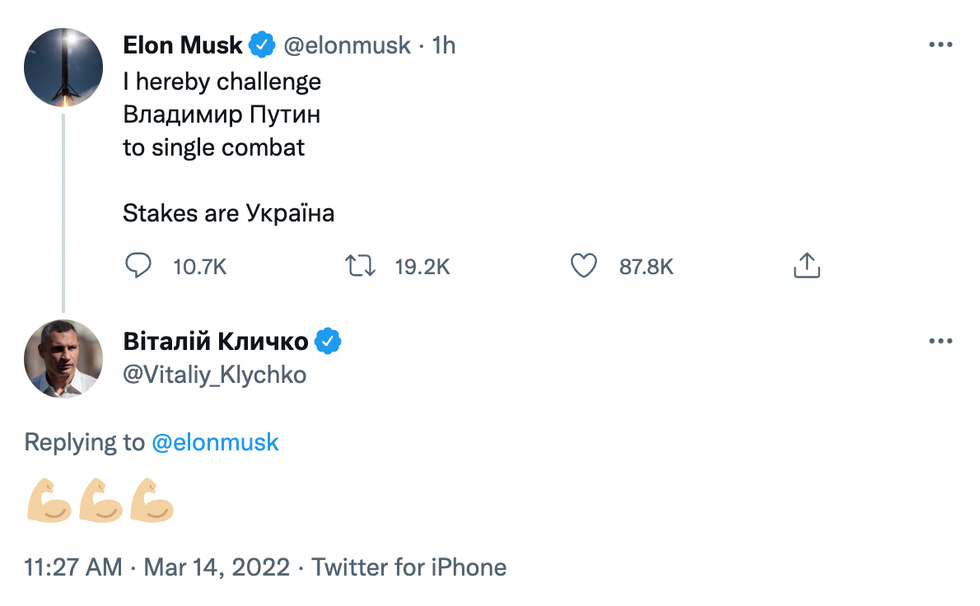Click the reply speech bubble icon
Screen dimensions: 980x606
138,266
